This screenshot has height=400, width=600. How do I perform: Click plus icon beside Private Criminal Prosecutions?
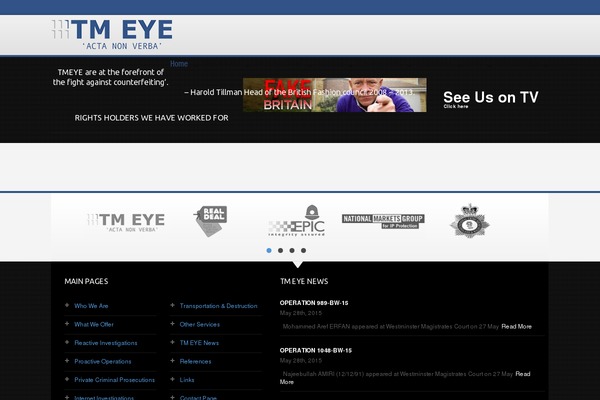[x=67, y=379]
